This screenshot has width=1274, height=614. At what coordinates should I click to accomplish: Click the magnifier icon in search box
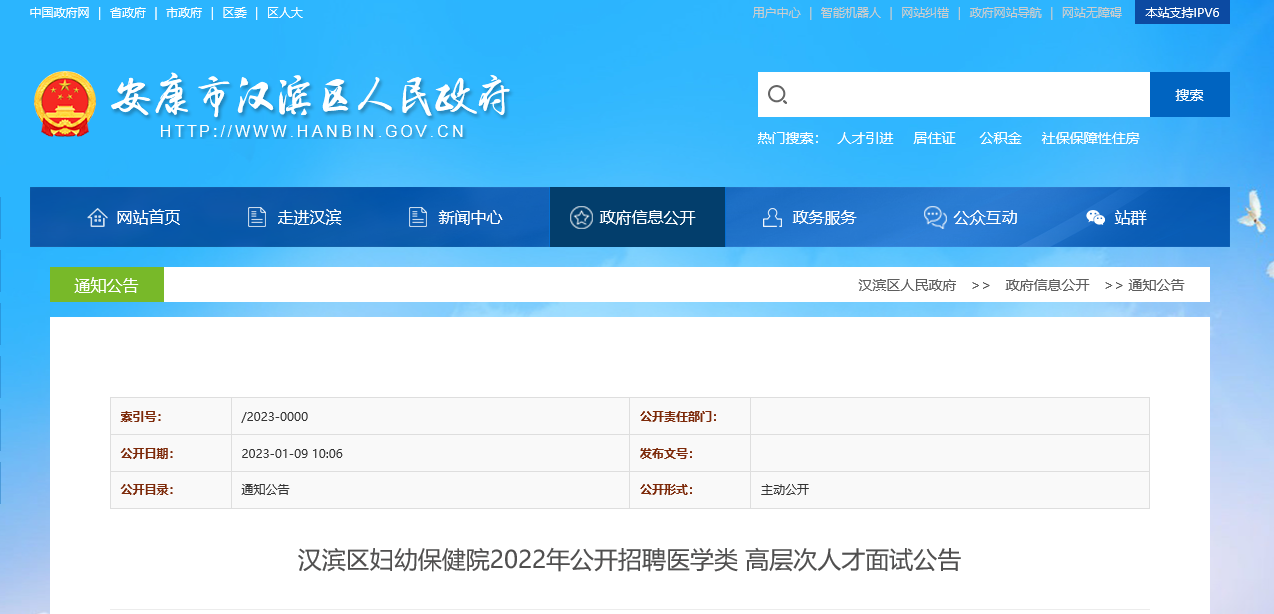pyautogui.click(x=777, y=95)
